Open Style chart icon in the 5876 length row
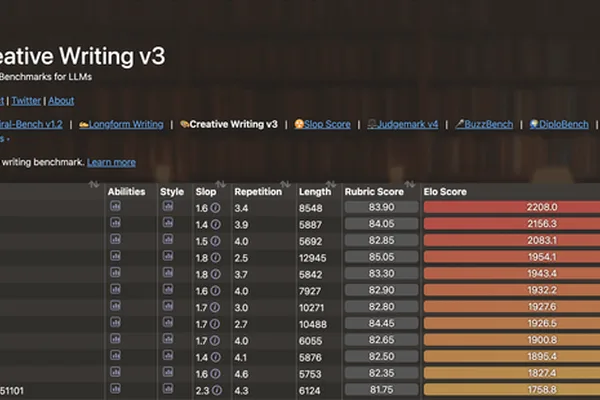Screen dimensions: 600x400 [x=168, y=355]
